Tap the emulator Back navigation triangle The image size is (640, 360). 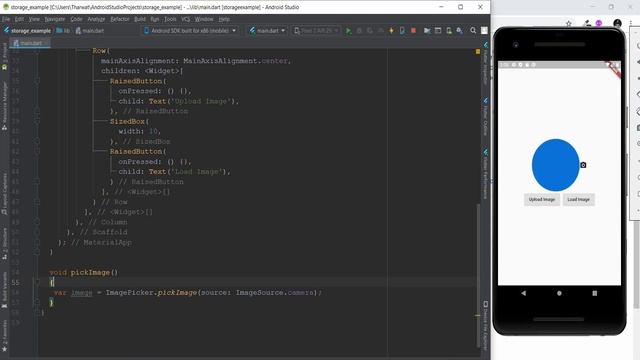point(524,293)
